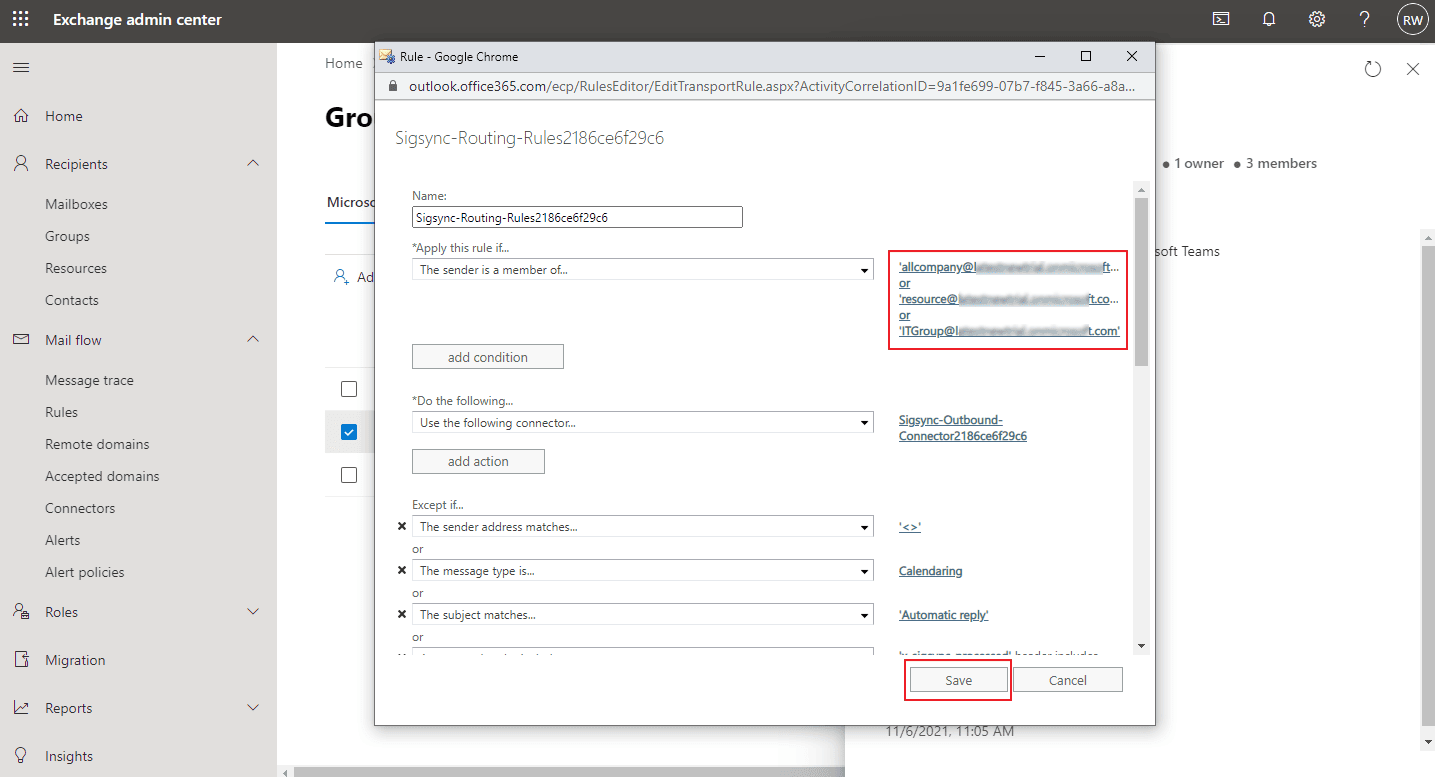This screenshot has height=777, width=1435.
Task: Click the 'add condition' button
Action: click(x=487, y=357)
